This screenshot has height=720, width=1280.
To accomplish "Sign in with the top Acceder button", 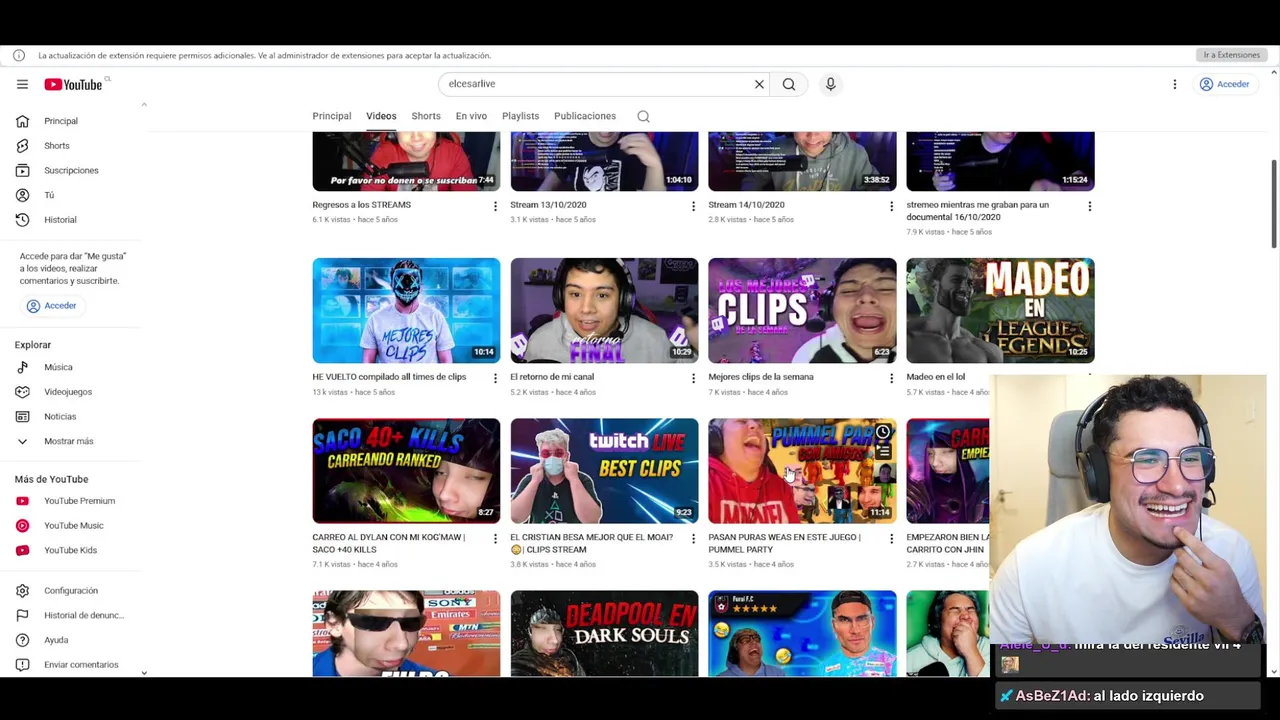I will [x=1225, y=84].
